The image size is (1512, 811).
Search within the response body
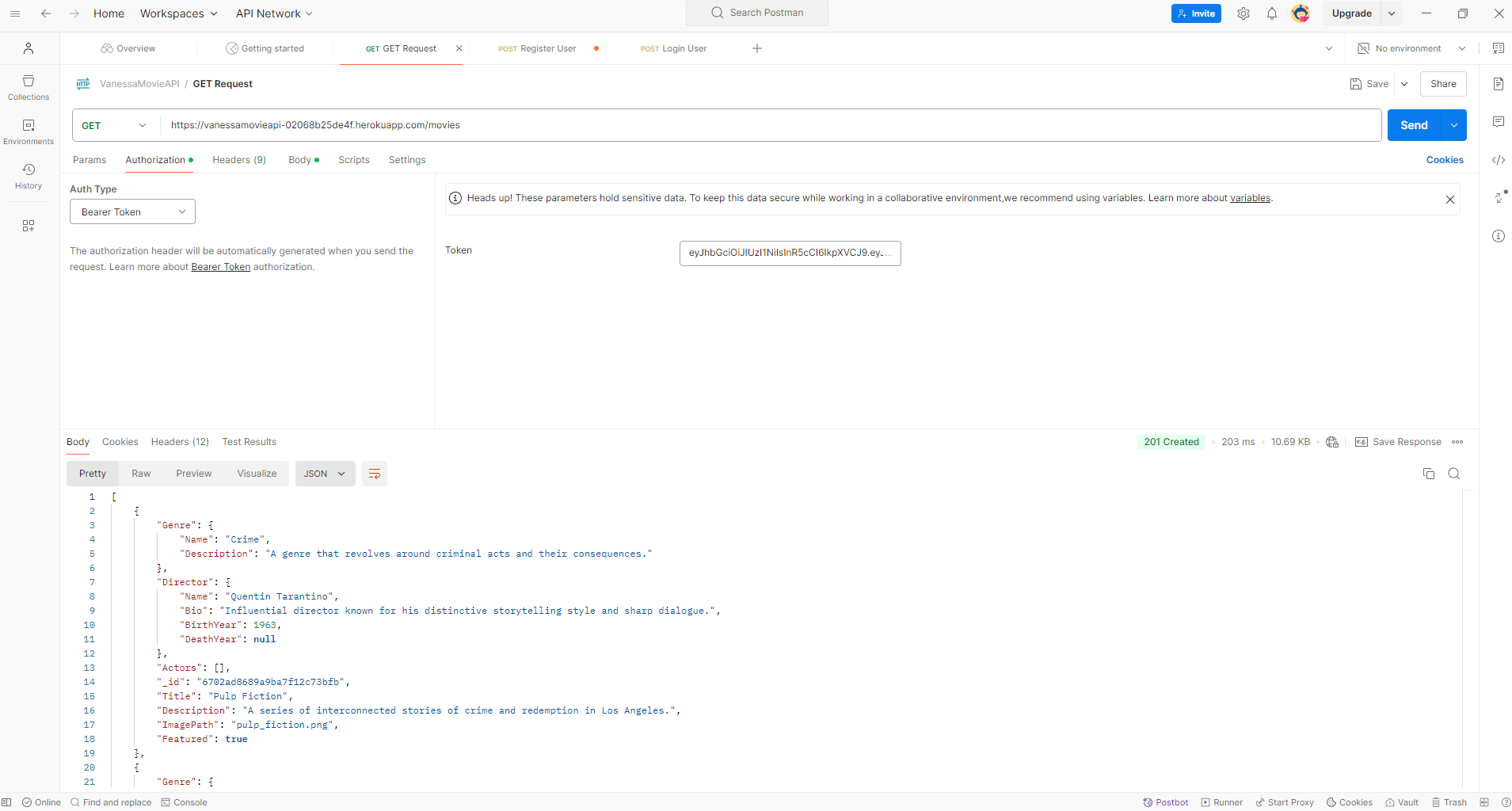click(x=1454, y=474)
